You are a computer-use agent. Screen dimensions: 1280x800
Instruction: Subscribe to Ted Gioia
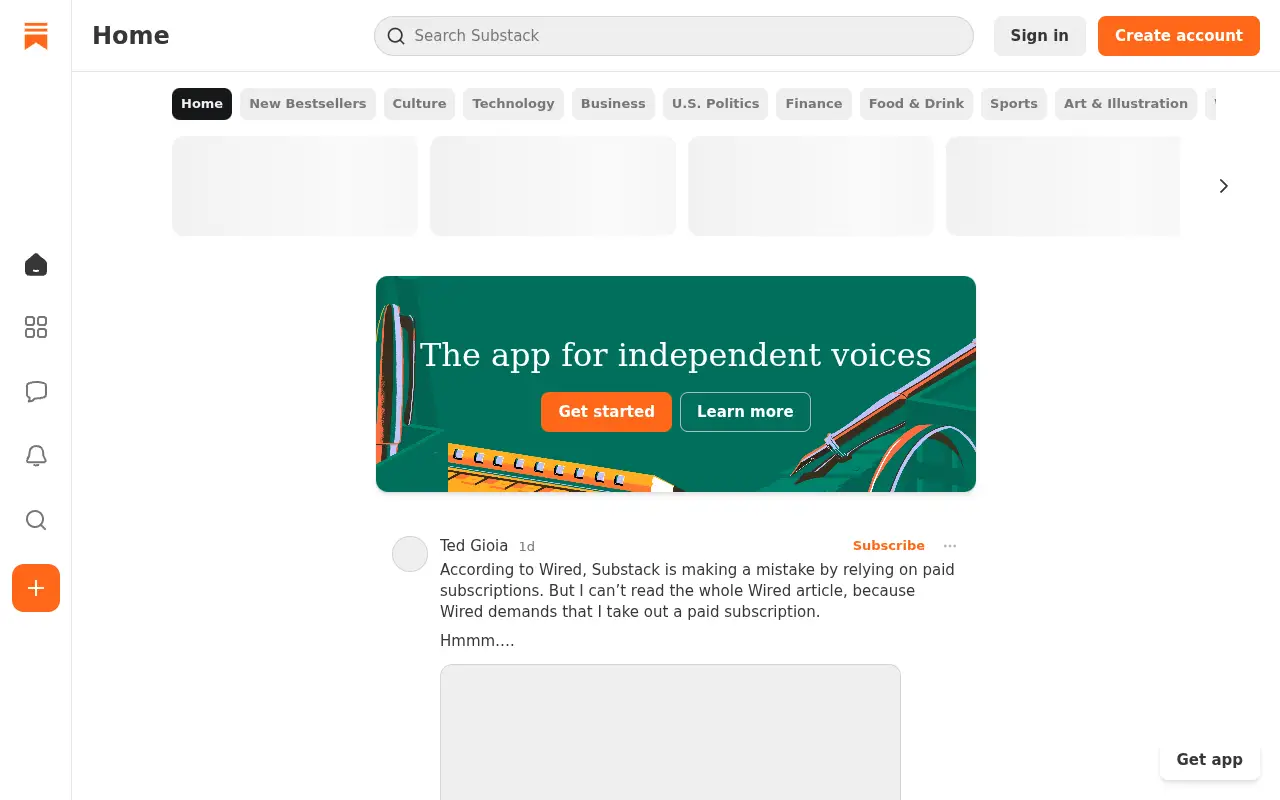coord(889,546)
